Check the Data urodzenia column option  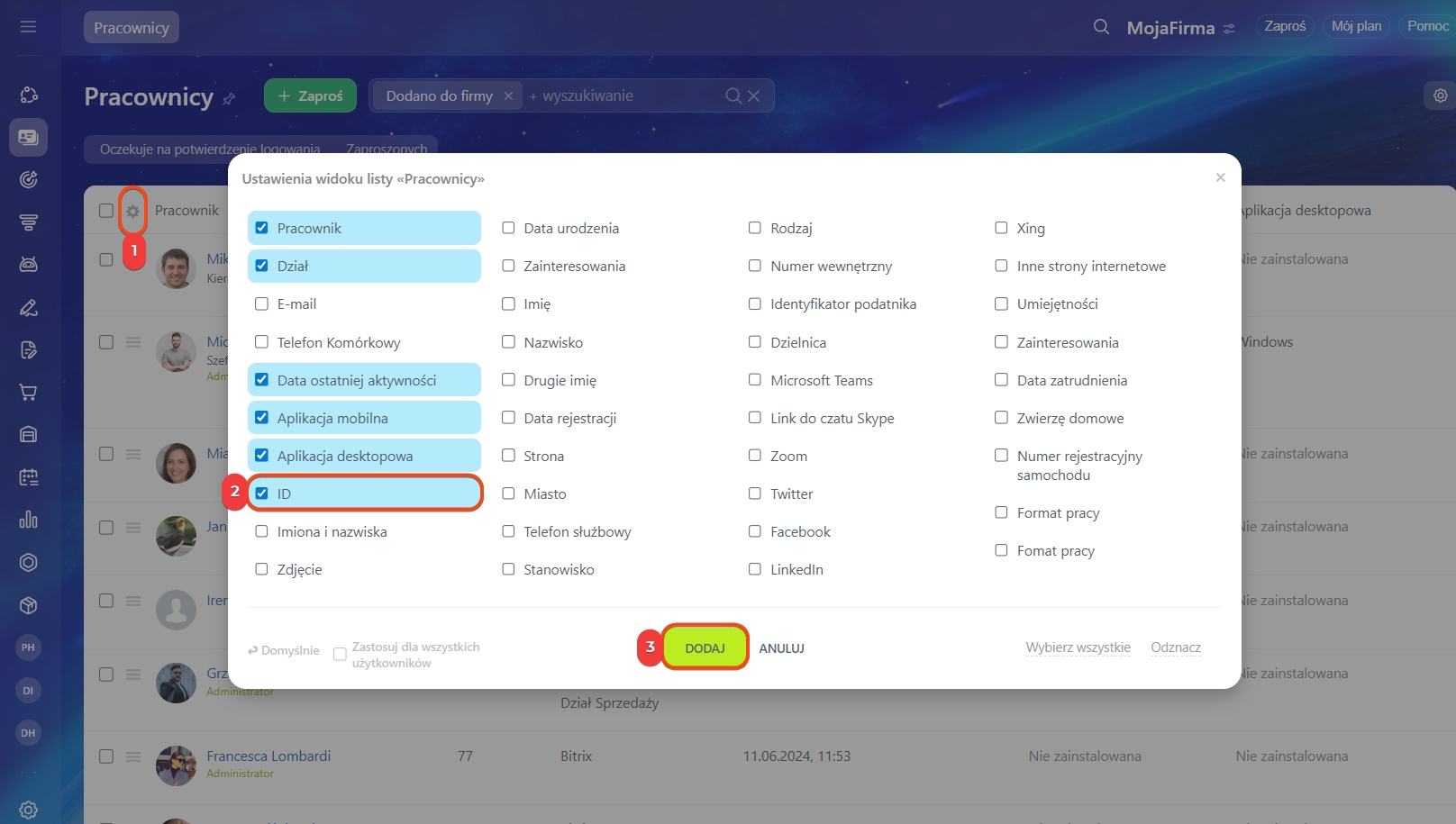508,228
